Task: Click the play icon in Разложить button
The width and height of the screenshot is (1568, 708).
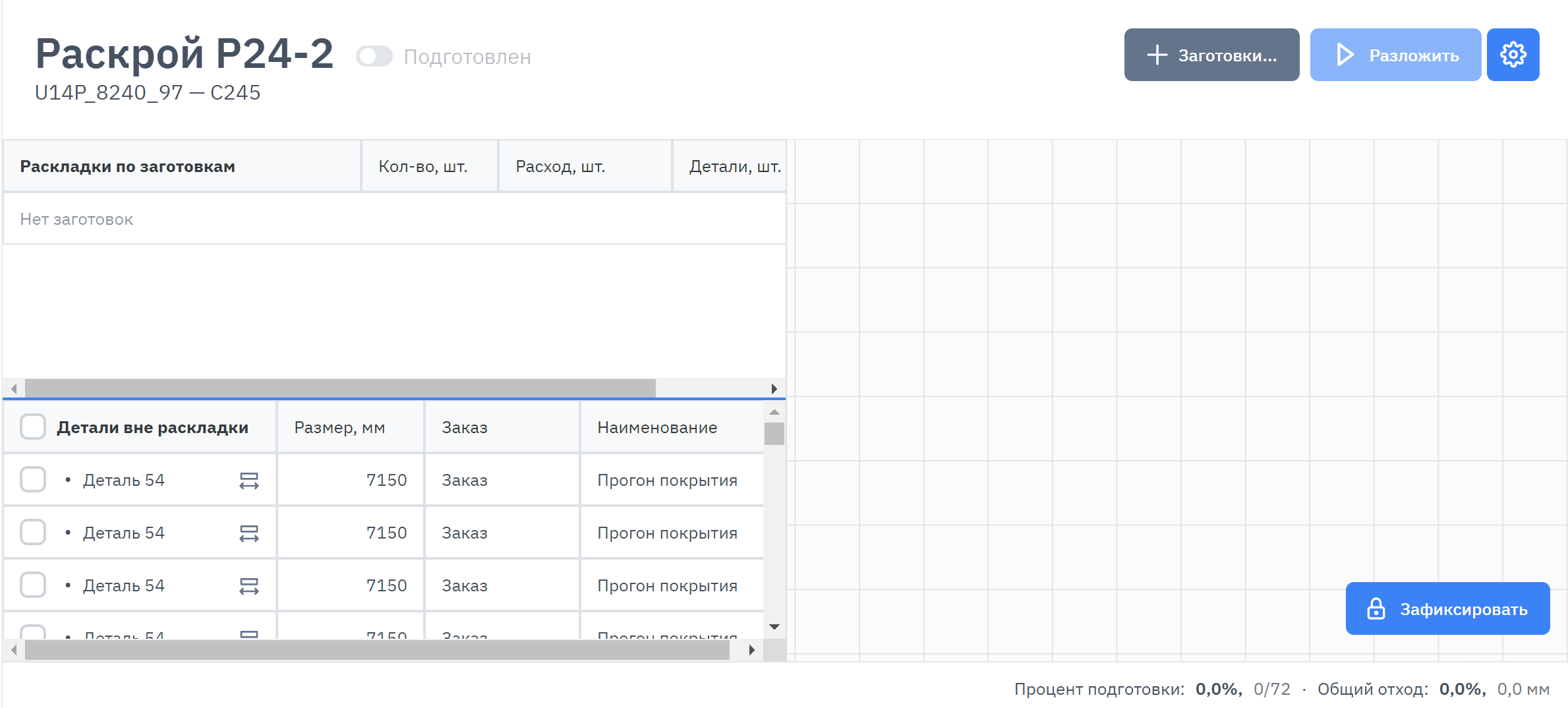Action: coord(1345,55)
